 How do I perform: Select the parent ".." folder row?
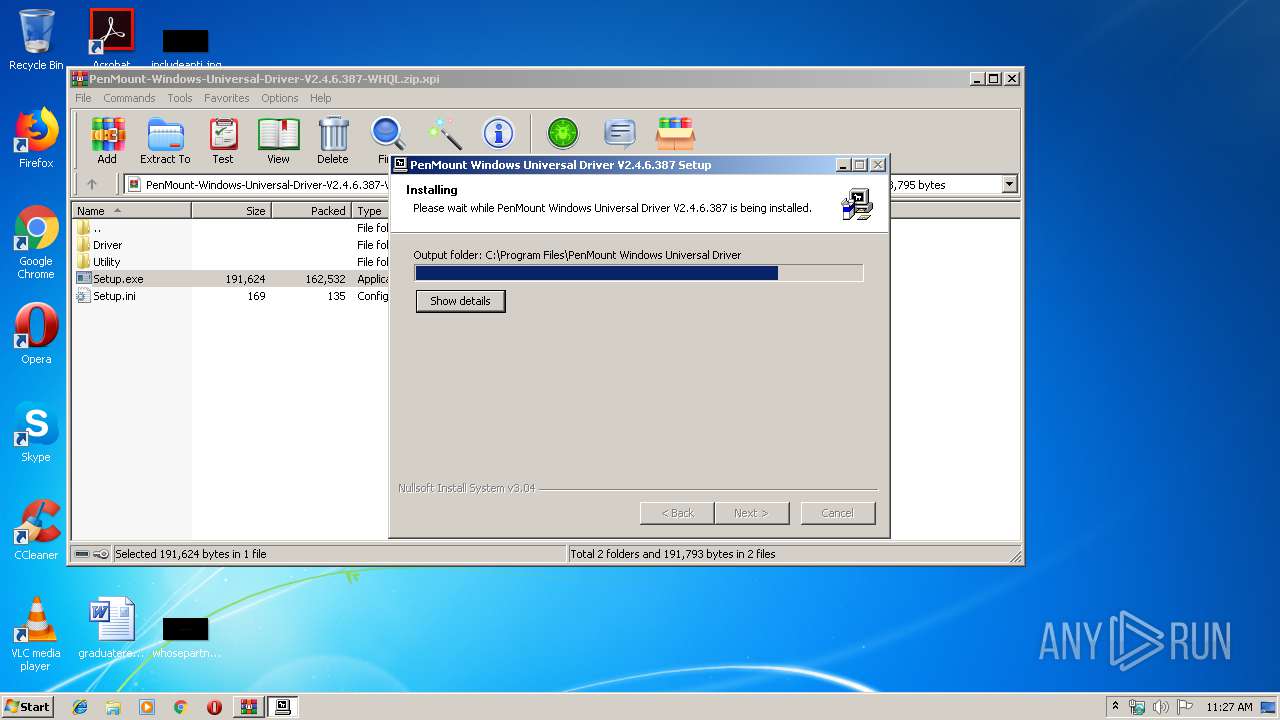pyautogui.click(x=232, y=228)
